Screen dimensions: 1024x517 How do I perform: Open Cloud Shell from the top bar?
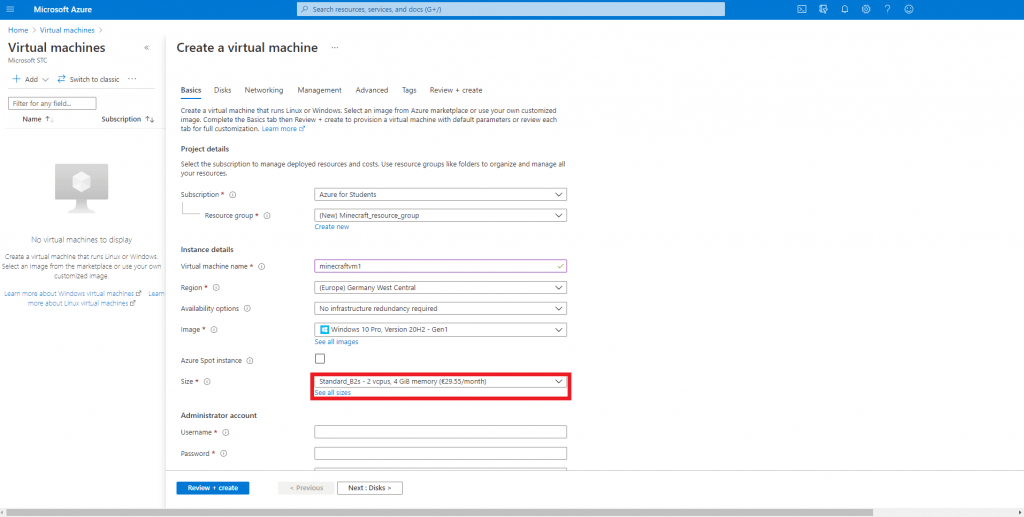(x=802, y=9)
